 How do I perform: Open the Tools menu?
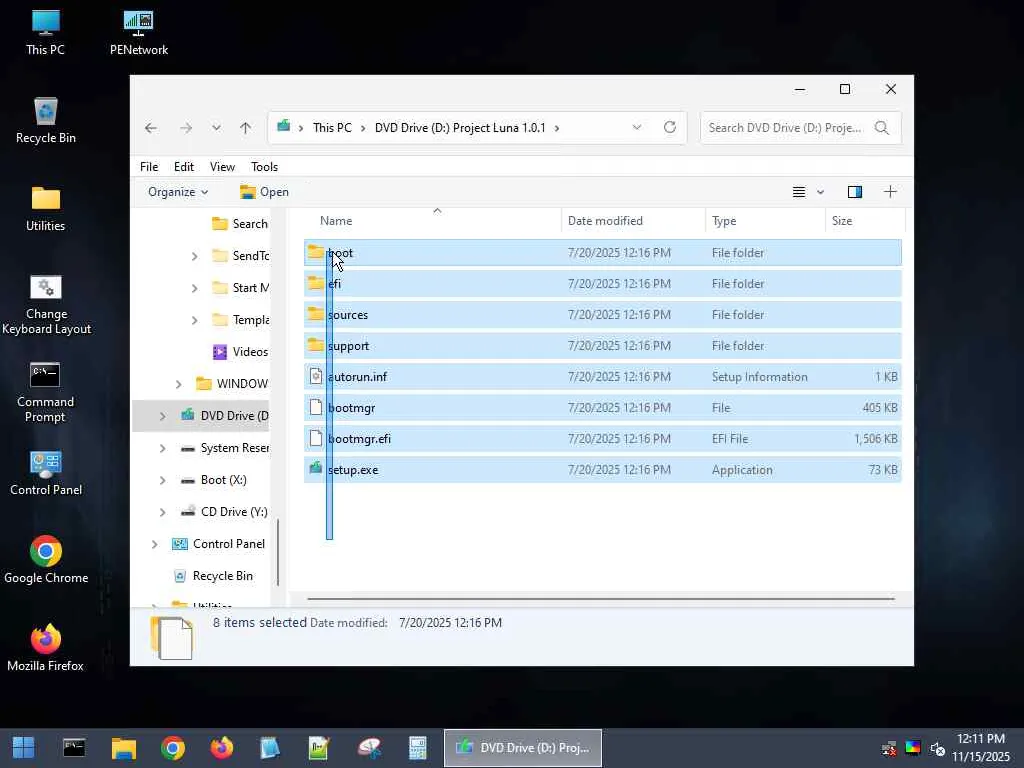tap(264, 167)
